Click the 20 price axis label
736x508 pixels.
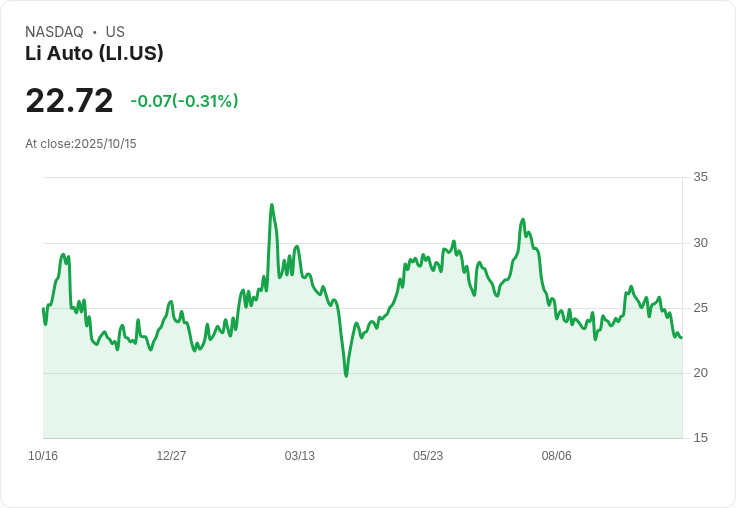(701, 373)
